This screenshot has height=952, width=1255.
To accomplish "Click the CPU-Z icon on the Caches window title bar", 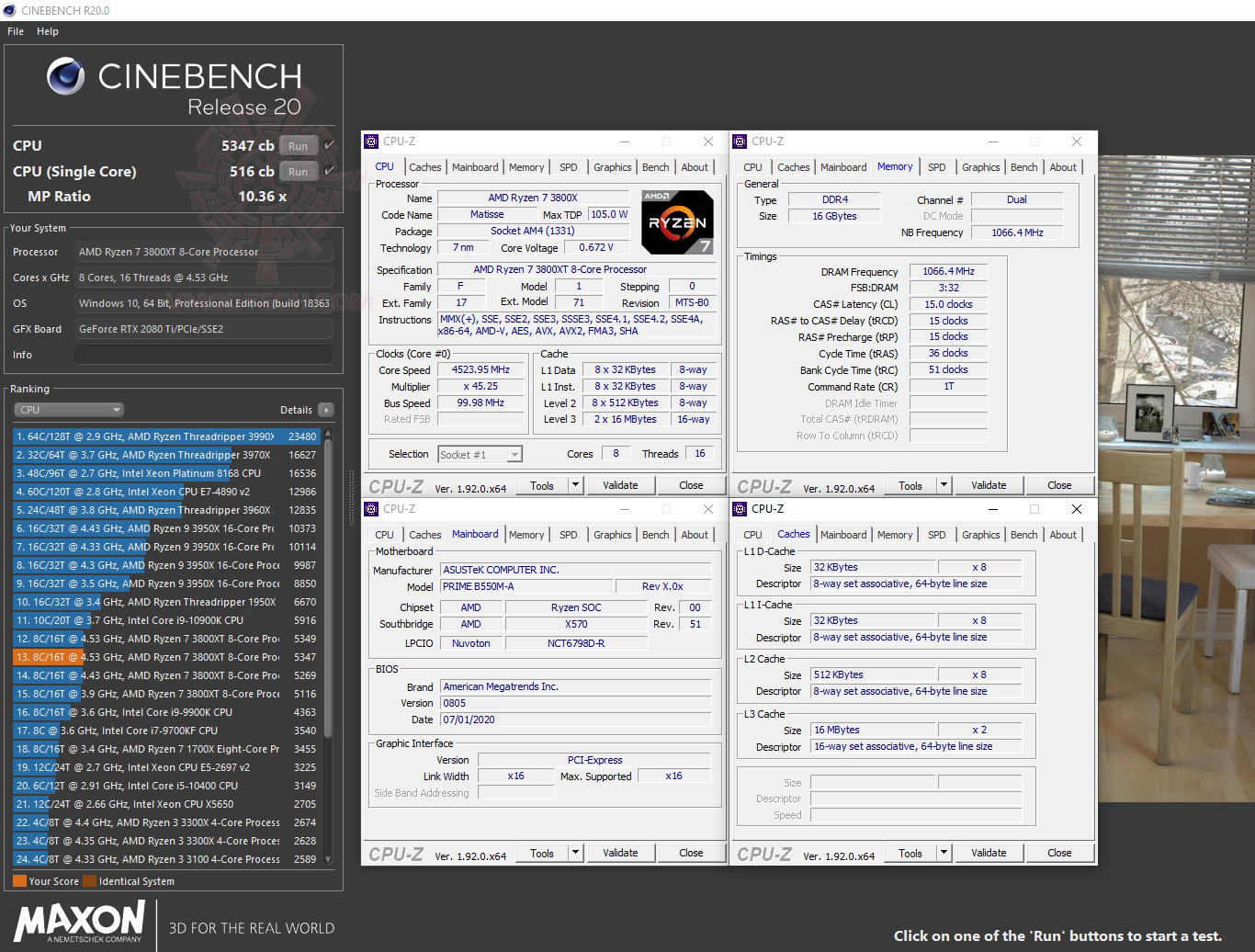I will (740, 508).
